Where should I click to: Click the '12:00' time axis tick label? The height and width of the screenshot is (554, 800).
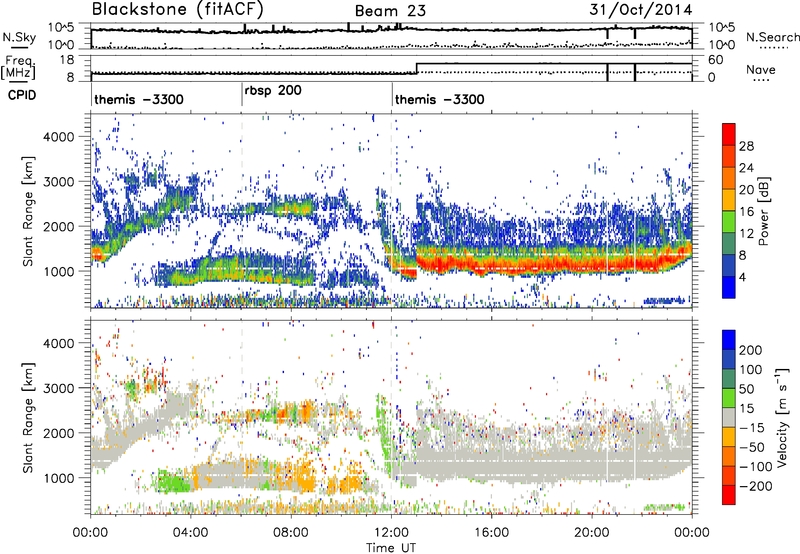pyautogui.click(x=391, y=533)
